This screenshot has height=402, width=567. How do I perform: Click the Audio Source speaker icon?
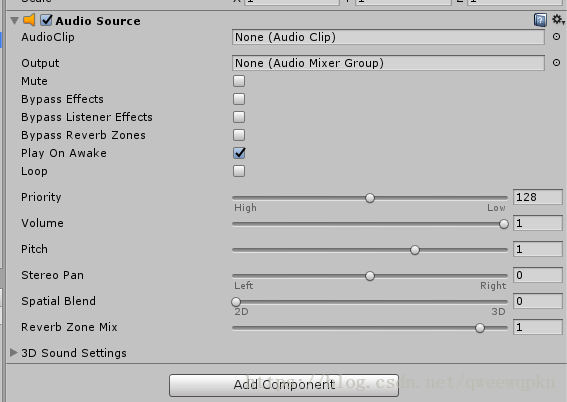click(x=29, y=20)
